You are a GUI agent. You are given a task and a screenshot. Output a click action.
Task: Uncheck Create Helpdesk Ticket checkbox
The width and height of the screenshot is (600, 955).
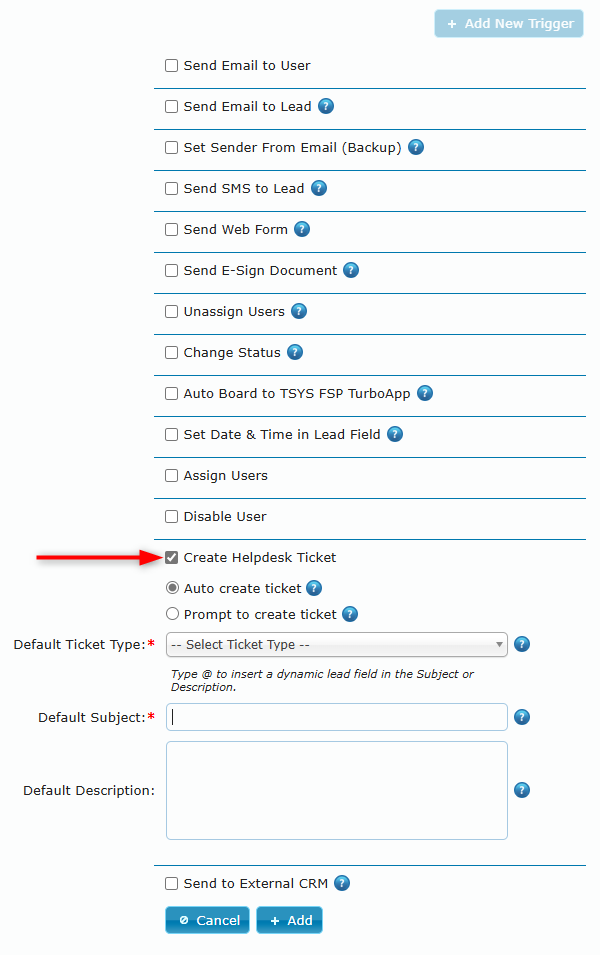[x=172, y=558]
